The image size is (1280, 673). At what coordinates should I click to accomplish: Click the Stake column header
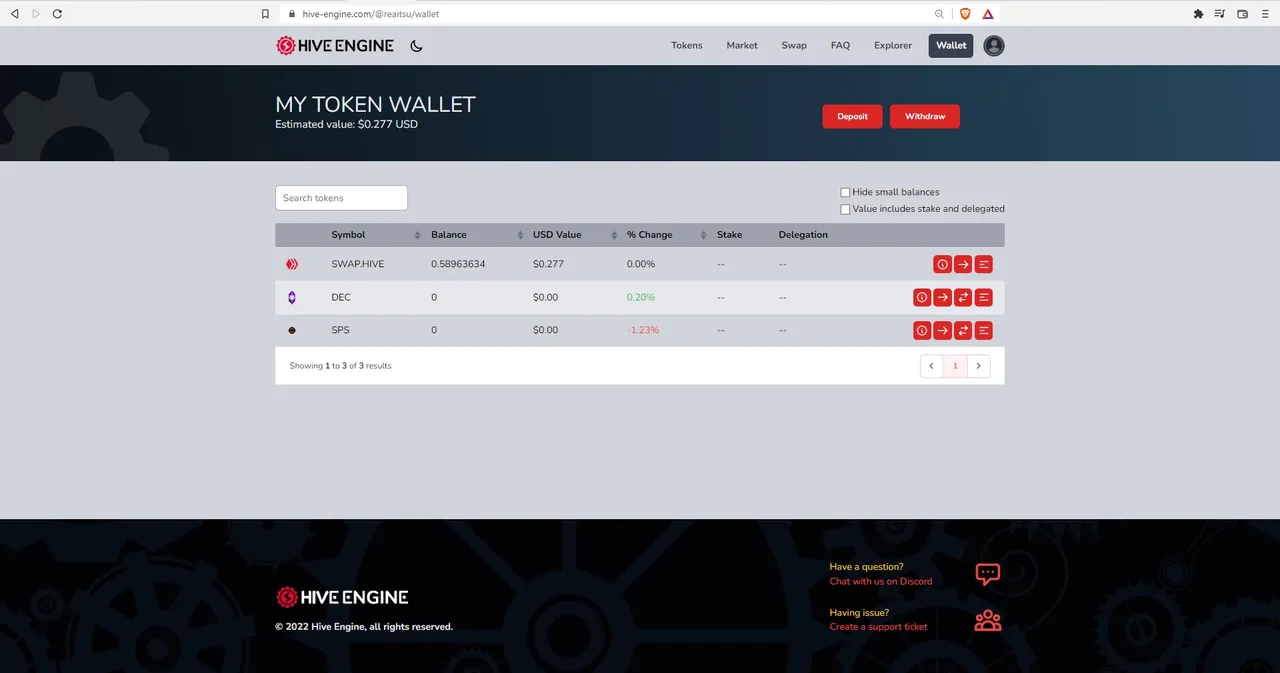tap(730, 235)
